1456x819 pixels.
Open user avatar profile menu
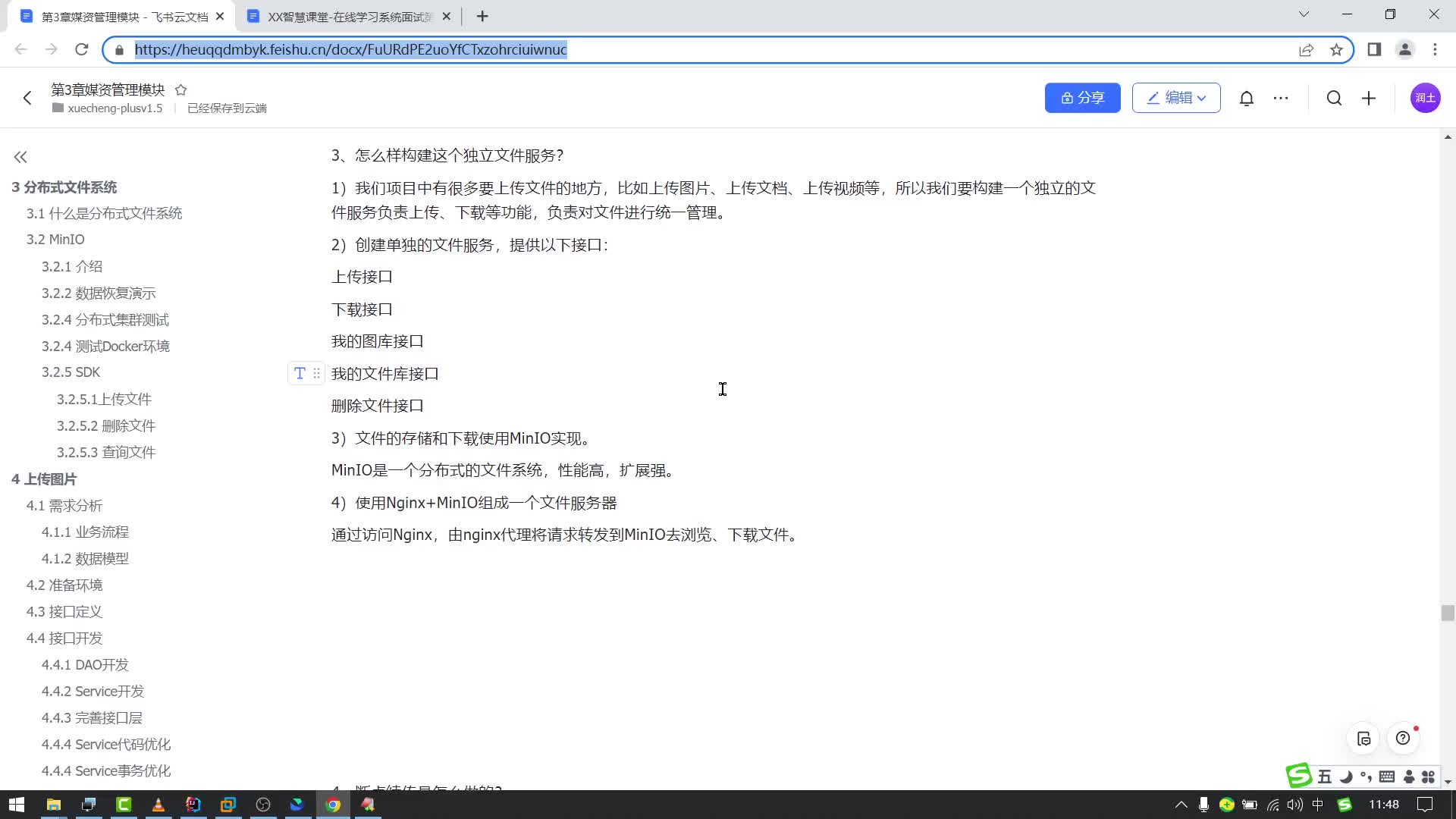tap(1425, 98)
